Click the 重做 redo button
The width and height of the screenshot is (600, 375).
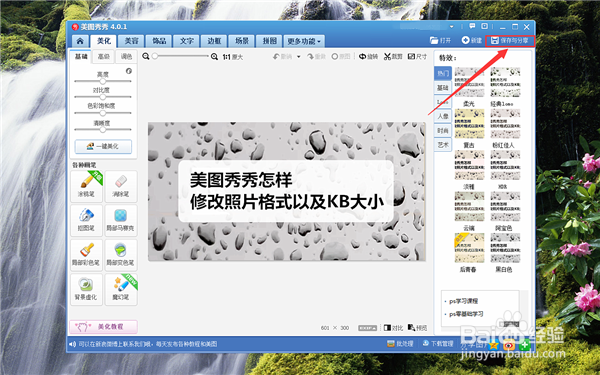click(316, 57)
